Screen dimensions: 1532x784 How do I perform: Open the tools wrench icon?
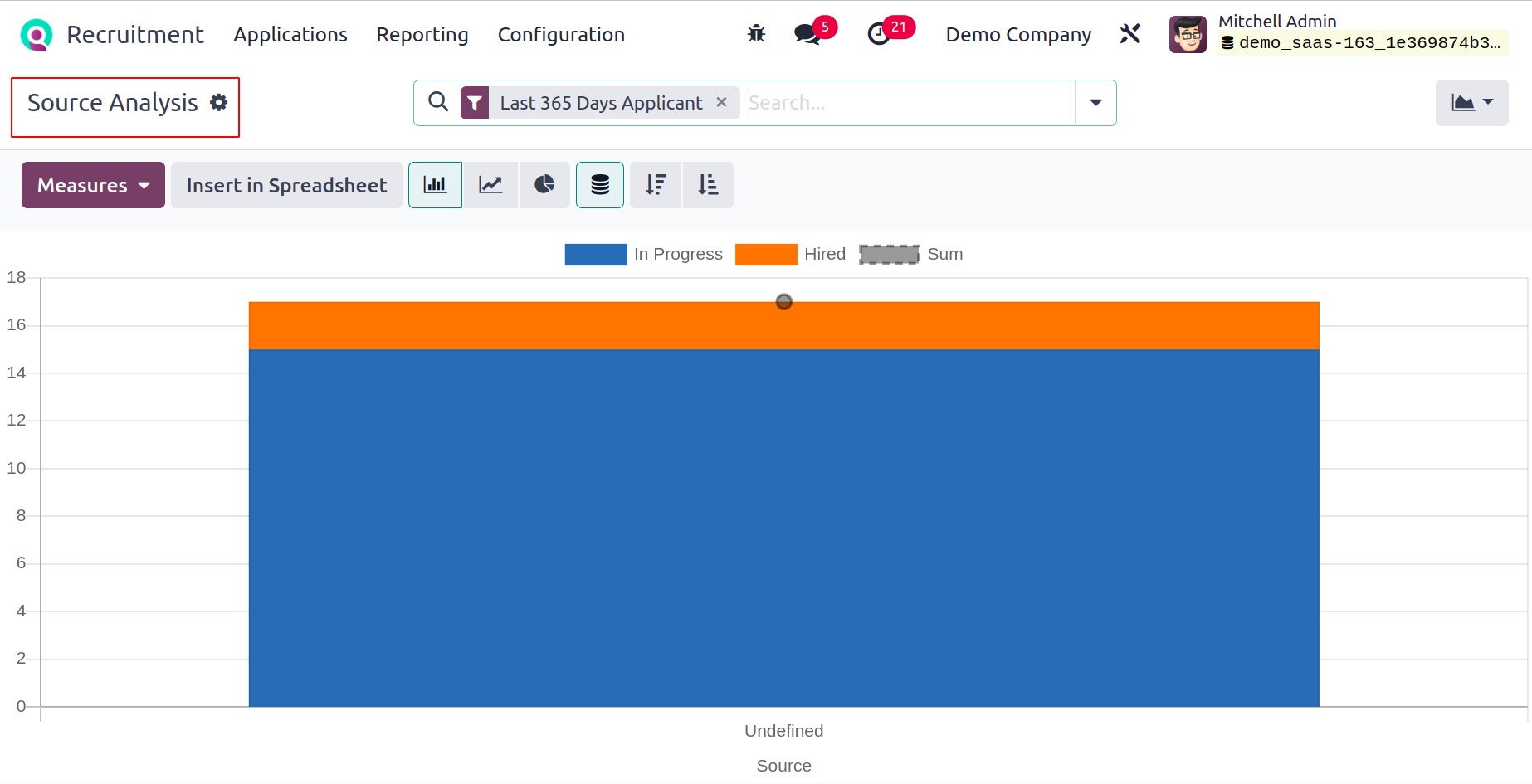(x=1130, y=34)
